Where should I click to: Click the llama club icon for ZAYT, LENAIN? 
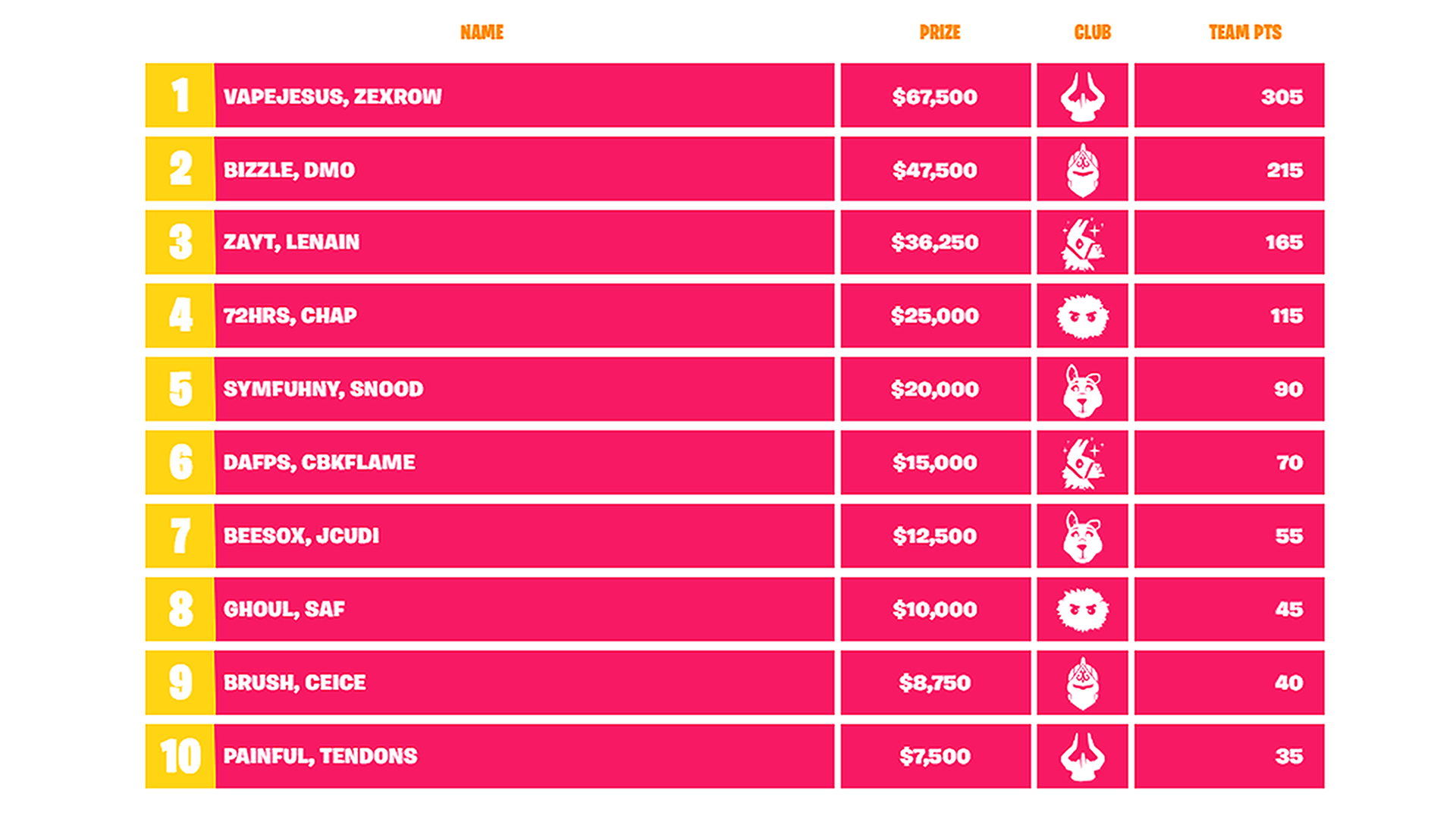point(1083,243)
